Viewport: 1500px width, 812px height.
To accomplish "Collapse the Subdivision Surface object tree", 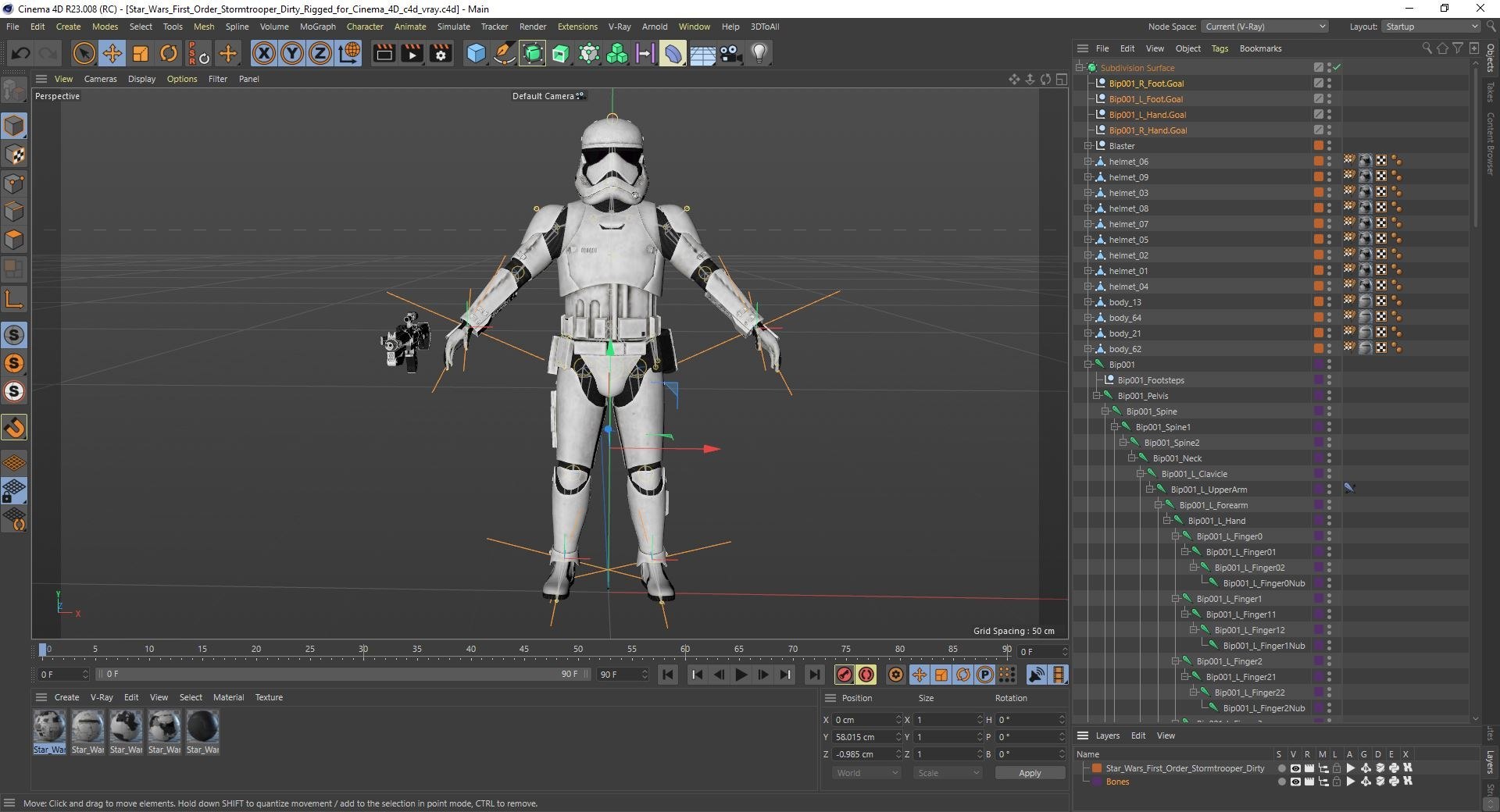I will click(x=1080, y=68).
